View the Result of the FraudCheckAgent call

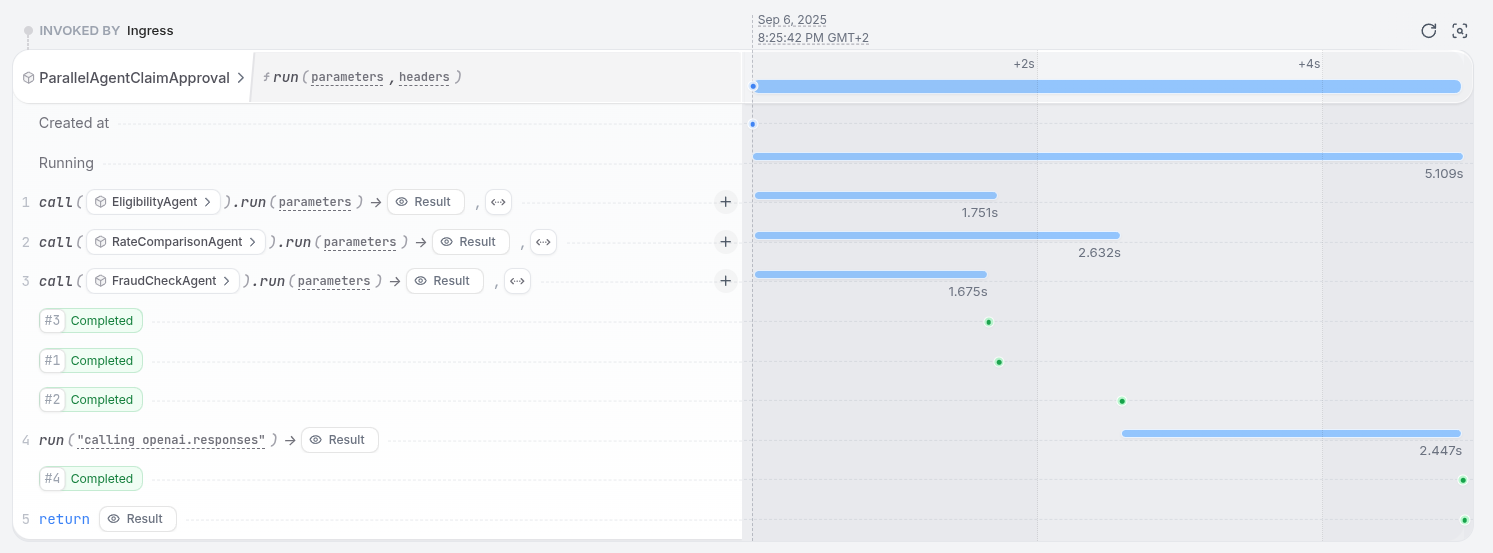tap(445, 281)
